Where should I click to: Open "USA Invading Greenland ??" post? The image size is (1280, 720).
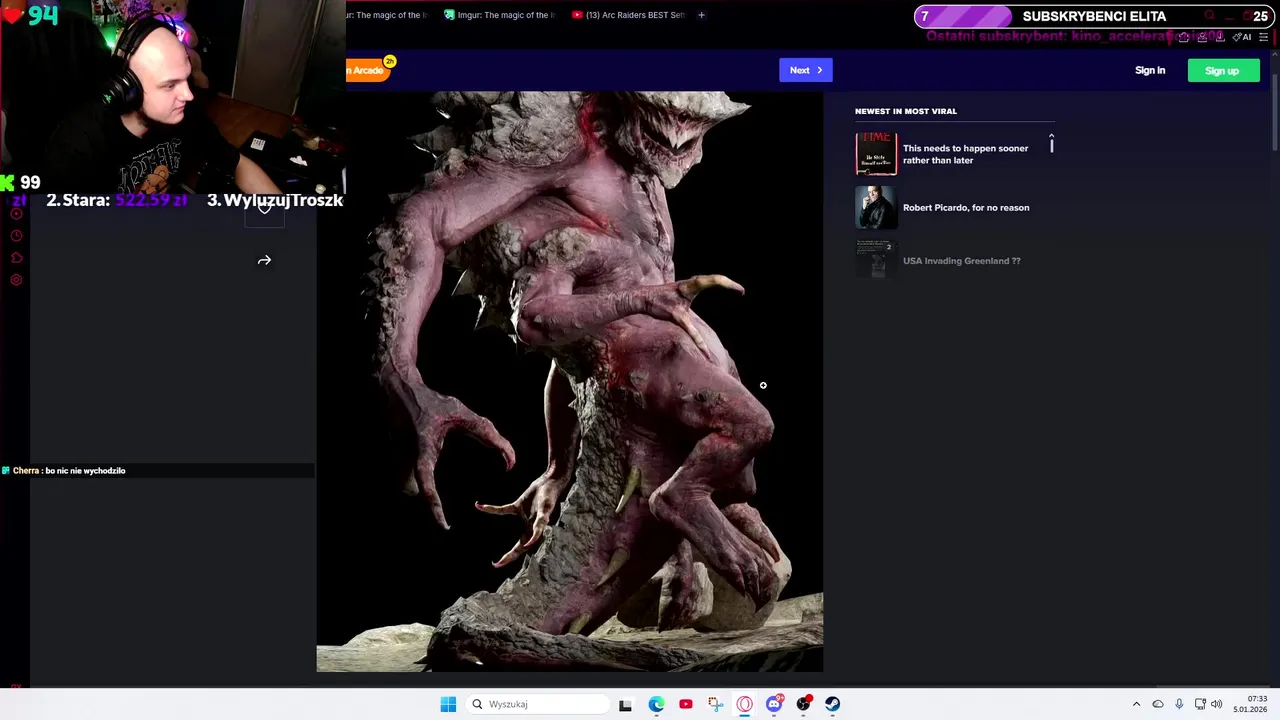coord(961,261)
